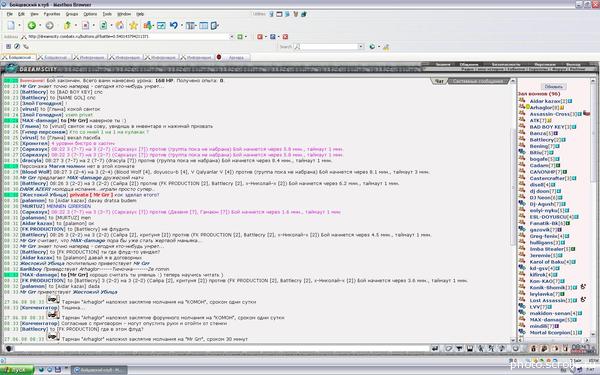
Task: Open Общение in the game menu
Action: (x=469, y=64)
